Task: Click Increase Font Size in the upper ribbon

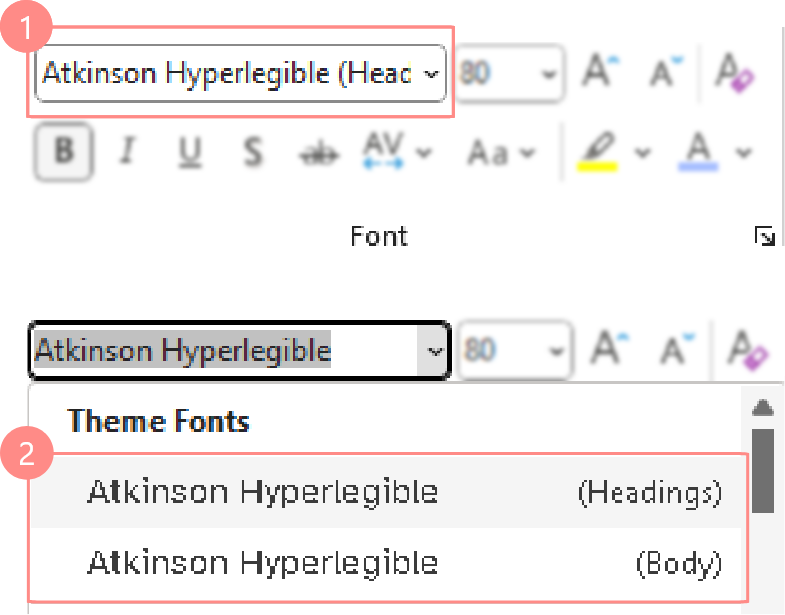Action: [x=600, y=72]
